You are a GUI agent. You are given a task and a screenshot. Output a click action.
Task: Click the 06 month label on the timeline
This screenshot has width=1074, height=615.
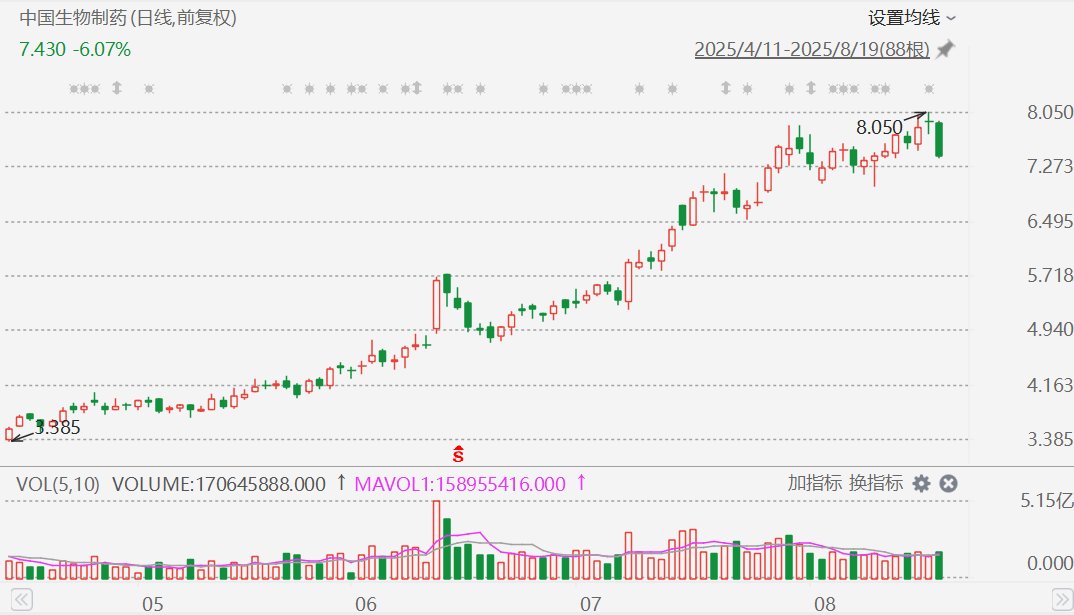click(x=366, y=604)
